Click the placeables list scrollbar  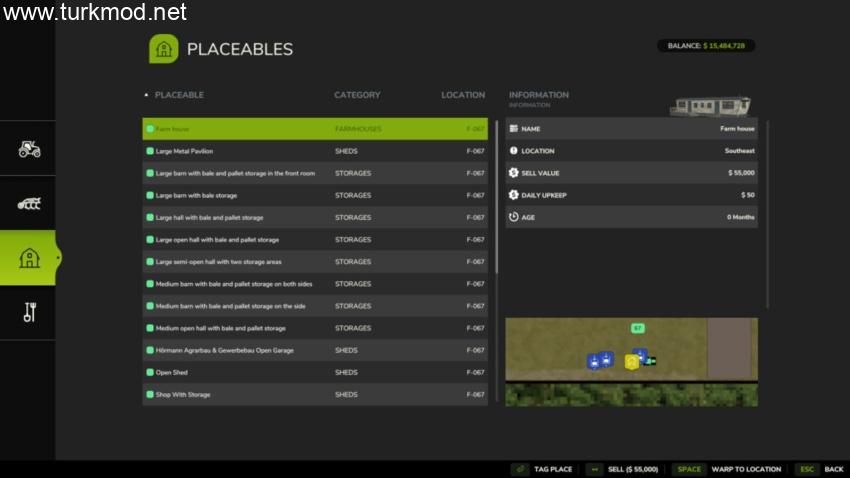tap(496, 196)
